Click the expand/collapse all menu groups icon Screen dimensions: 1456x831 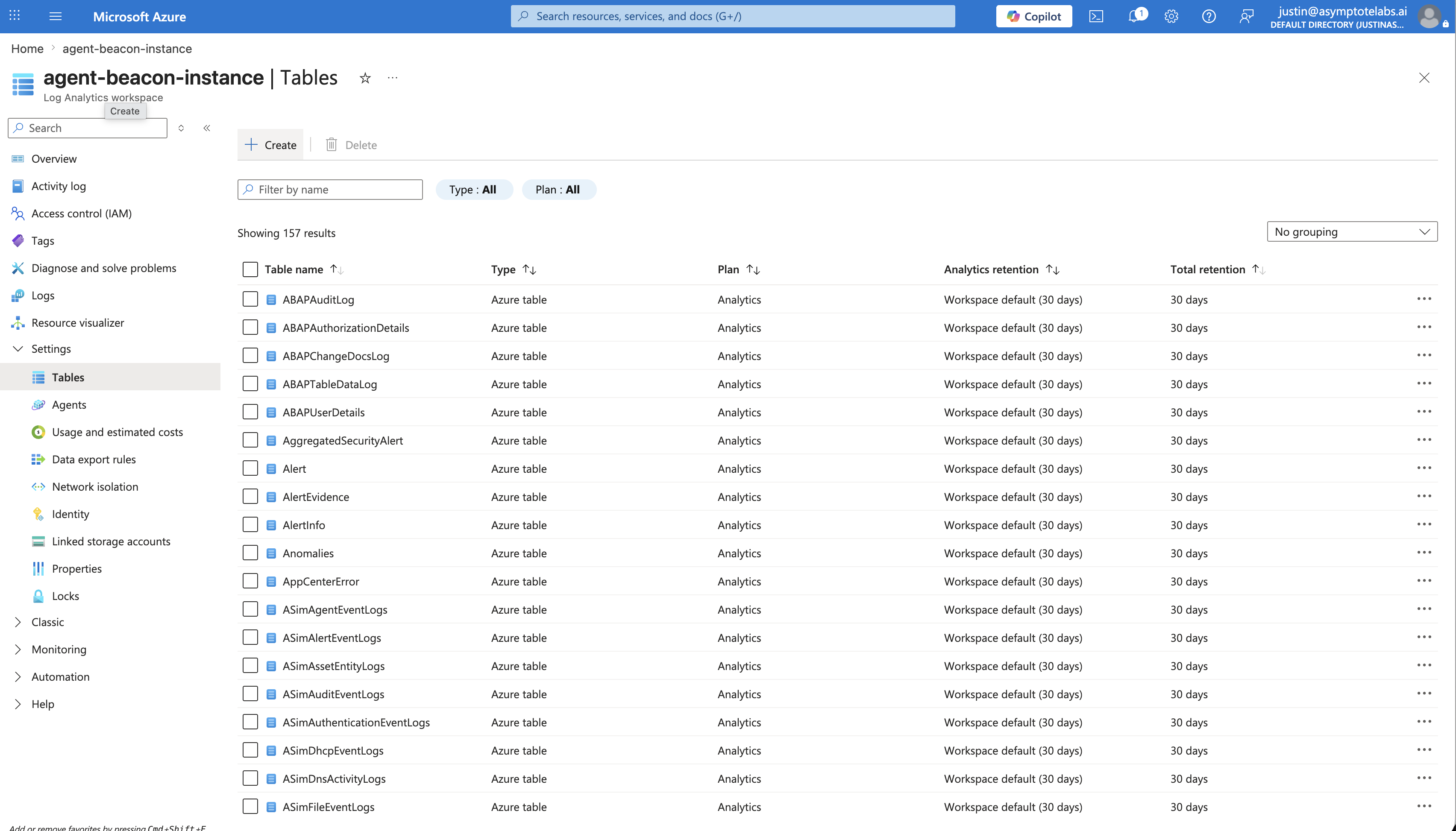tap(181, 128)
